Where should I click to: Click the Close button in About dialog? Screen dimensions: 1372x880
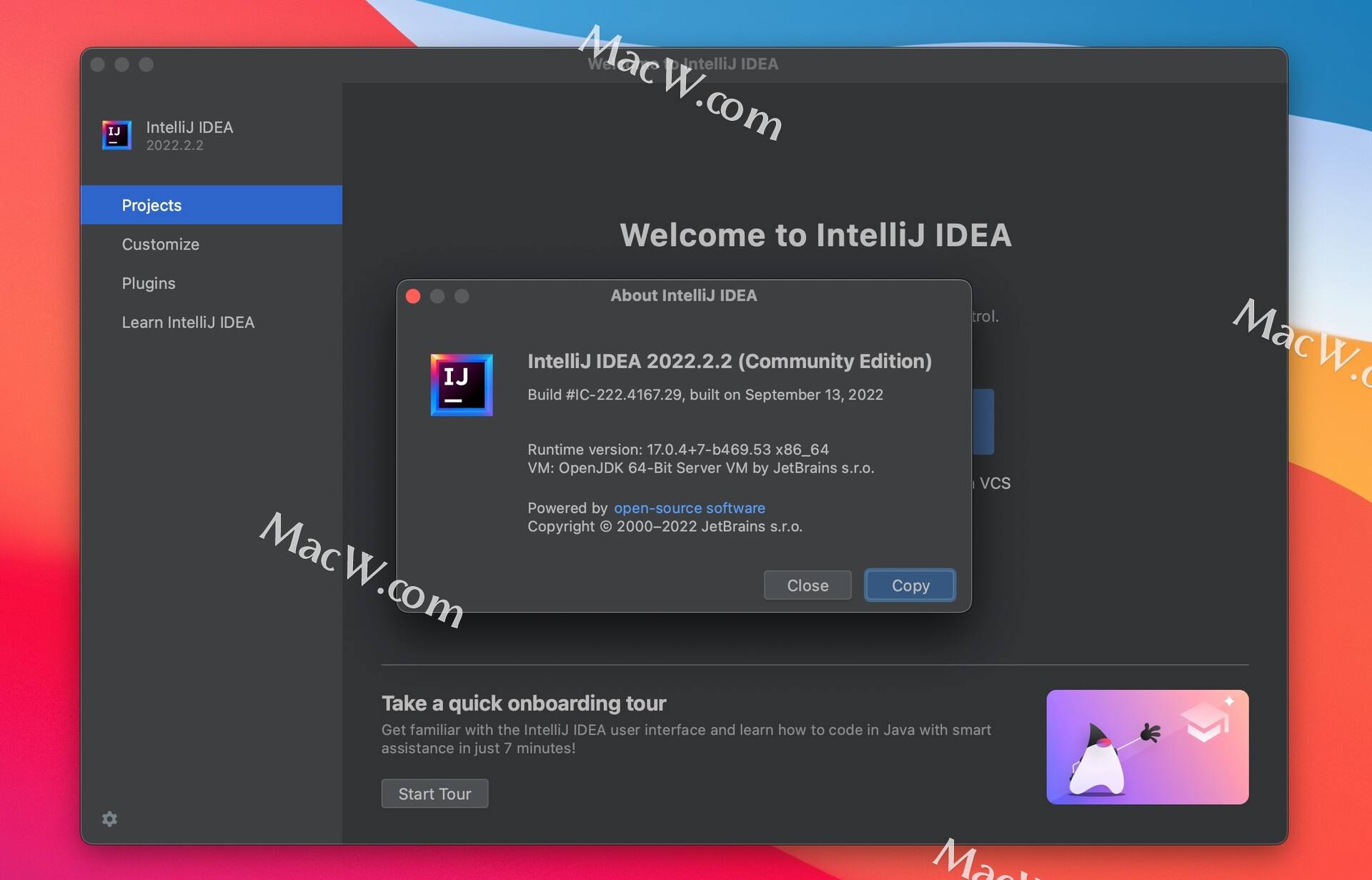pos(807,584)
